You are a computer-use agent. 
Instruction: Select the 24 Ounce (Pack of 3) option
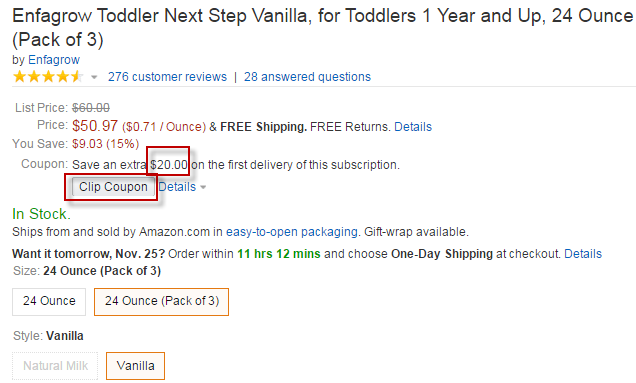coord(161,301)
